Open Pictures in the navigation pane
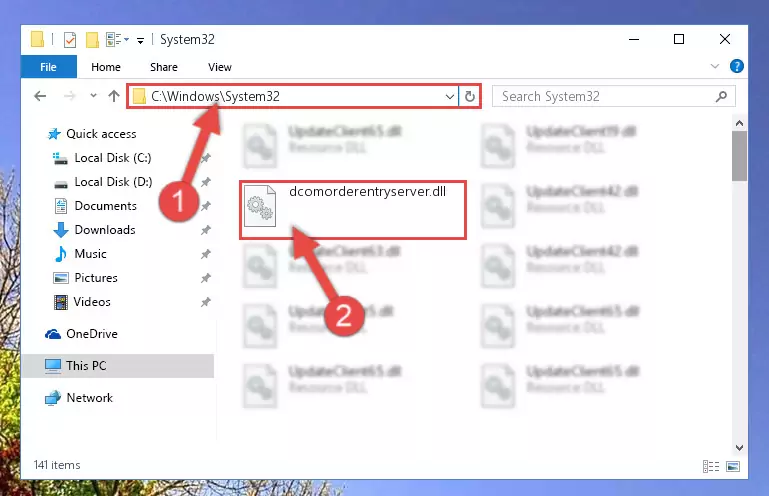The height and width of the screenshot is (496, 769). click(x=96, y=278)
